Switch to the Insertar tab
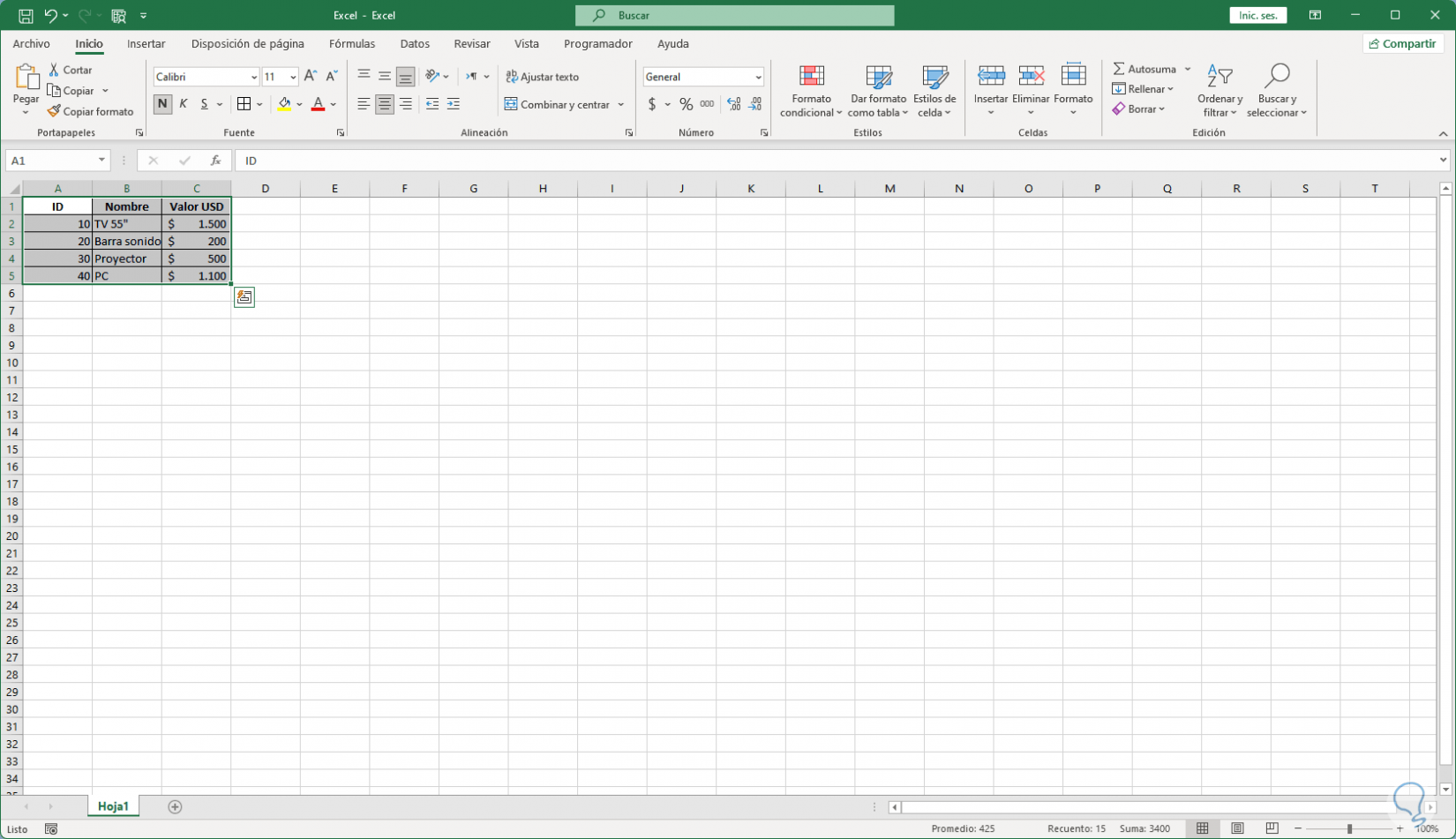 click(x=146, y=43)
